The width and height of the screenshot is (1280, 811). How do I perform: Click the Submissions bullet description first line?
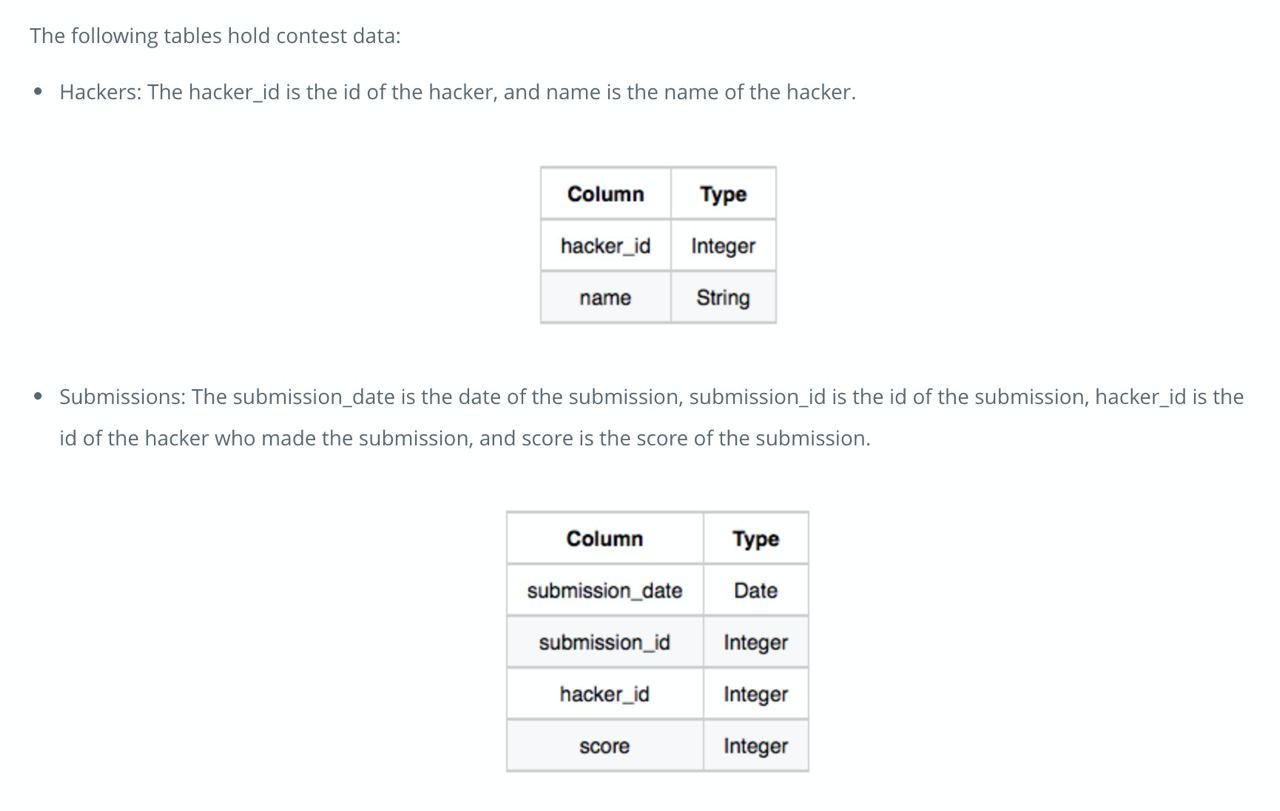(x=652, y=397)
